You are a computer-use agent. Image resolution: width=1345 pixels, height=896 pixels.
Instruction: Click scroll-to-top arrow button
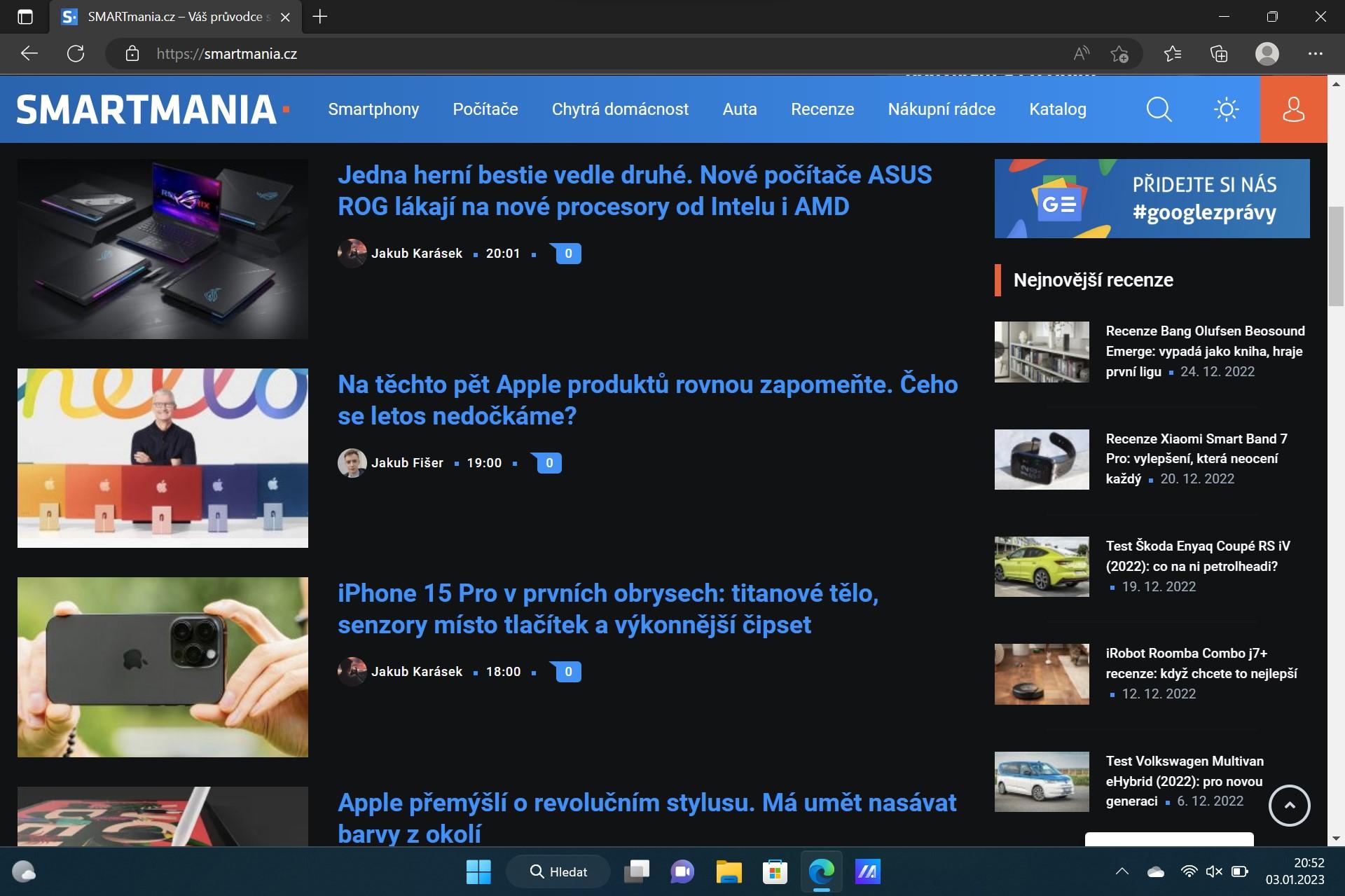[1289, 806]
